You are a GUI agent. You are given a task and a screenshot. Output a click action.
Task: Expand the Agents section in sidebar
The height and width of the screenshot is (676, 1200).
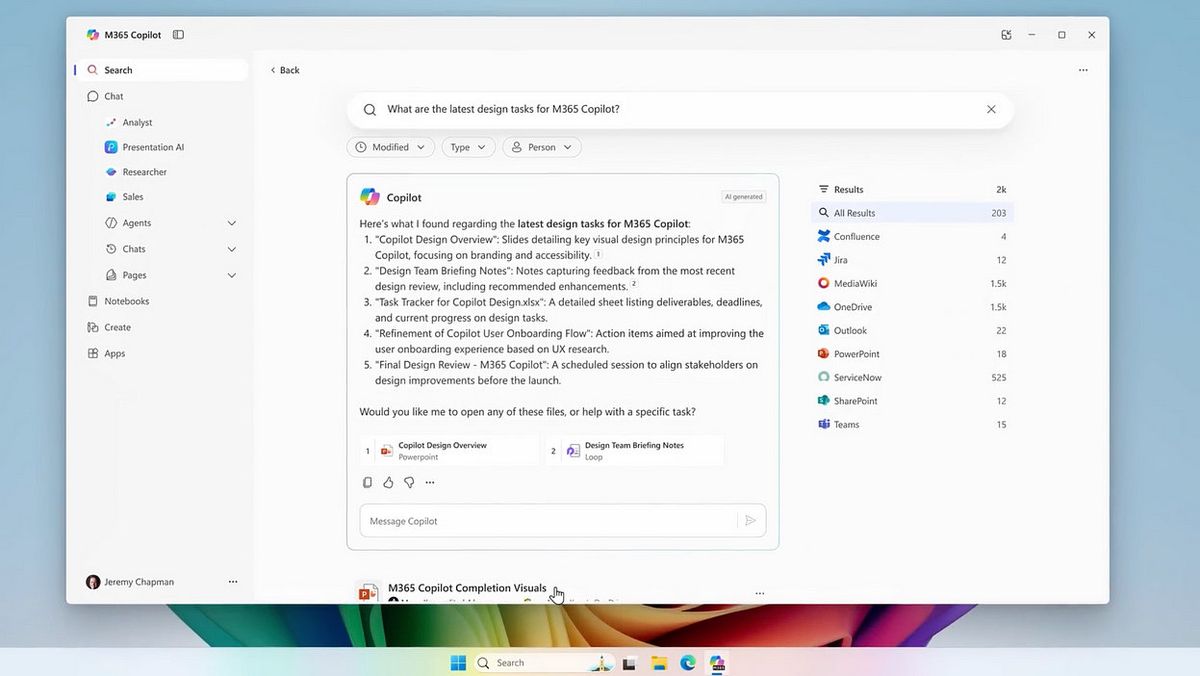pyautogui.click(x=232, y=223)
